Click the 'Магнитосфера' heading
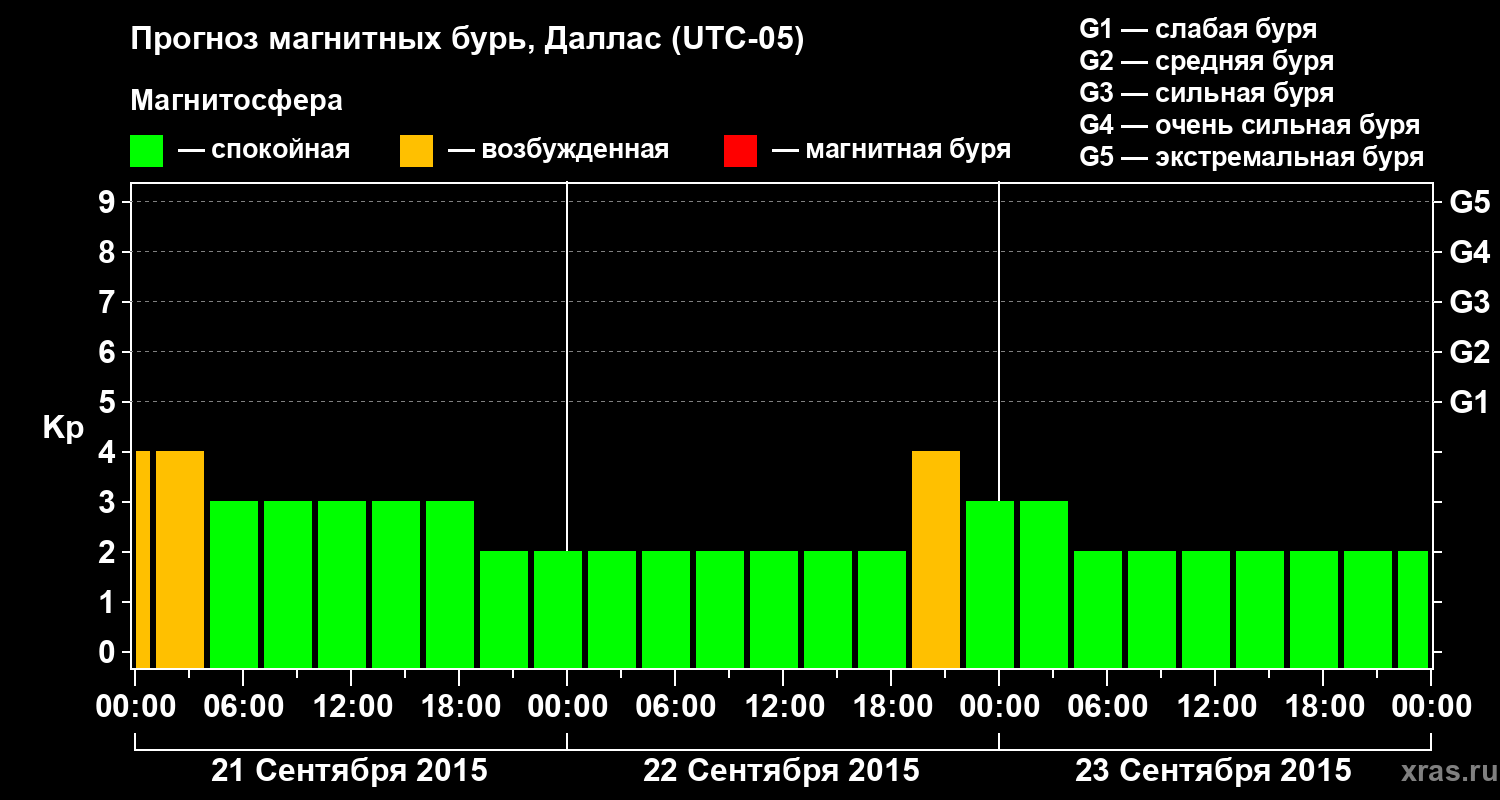1500x800 pixels. coord(237,101)
